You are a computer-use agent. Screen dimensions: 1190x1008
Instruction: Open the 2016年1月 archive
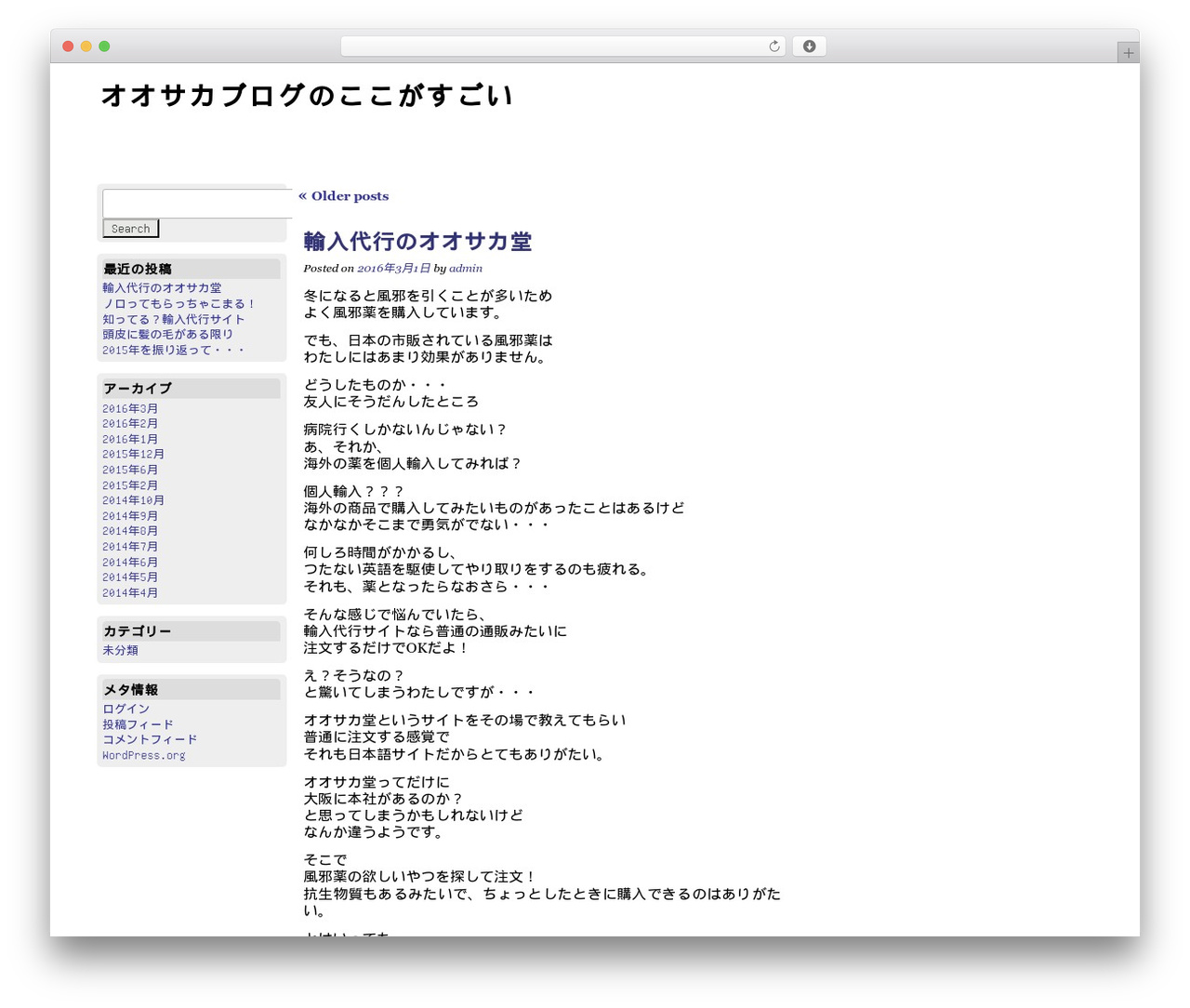click(x=130, y=440)
